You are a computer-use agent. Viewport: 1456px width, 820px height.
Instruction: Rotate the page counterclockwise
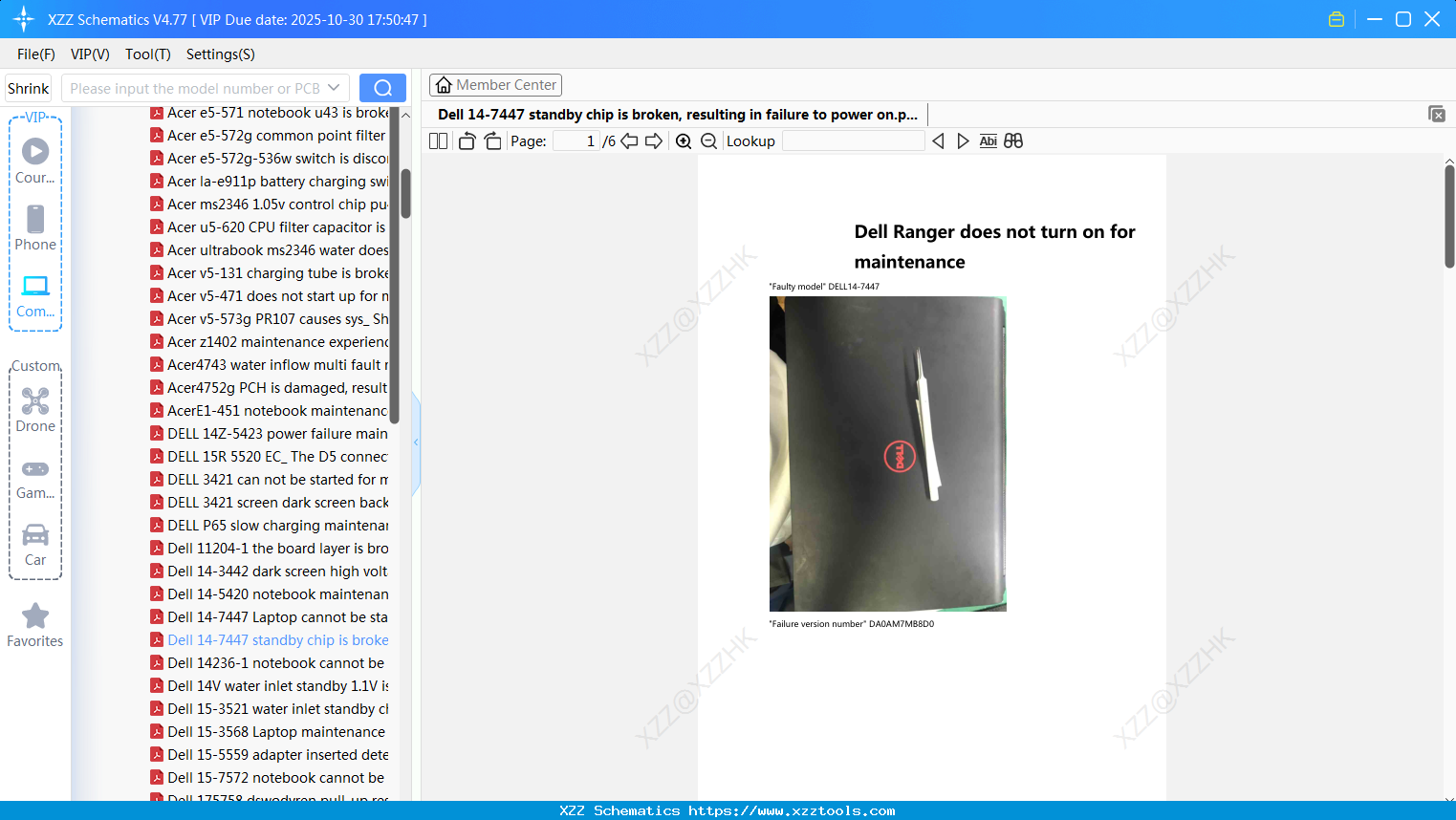(x=467, y=141)
